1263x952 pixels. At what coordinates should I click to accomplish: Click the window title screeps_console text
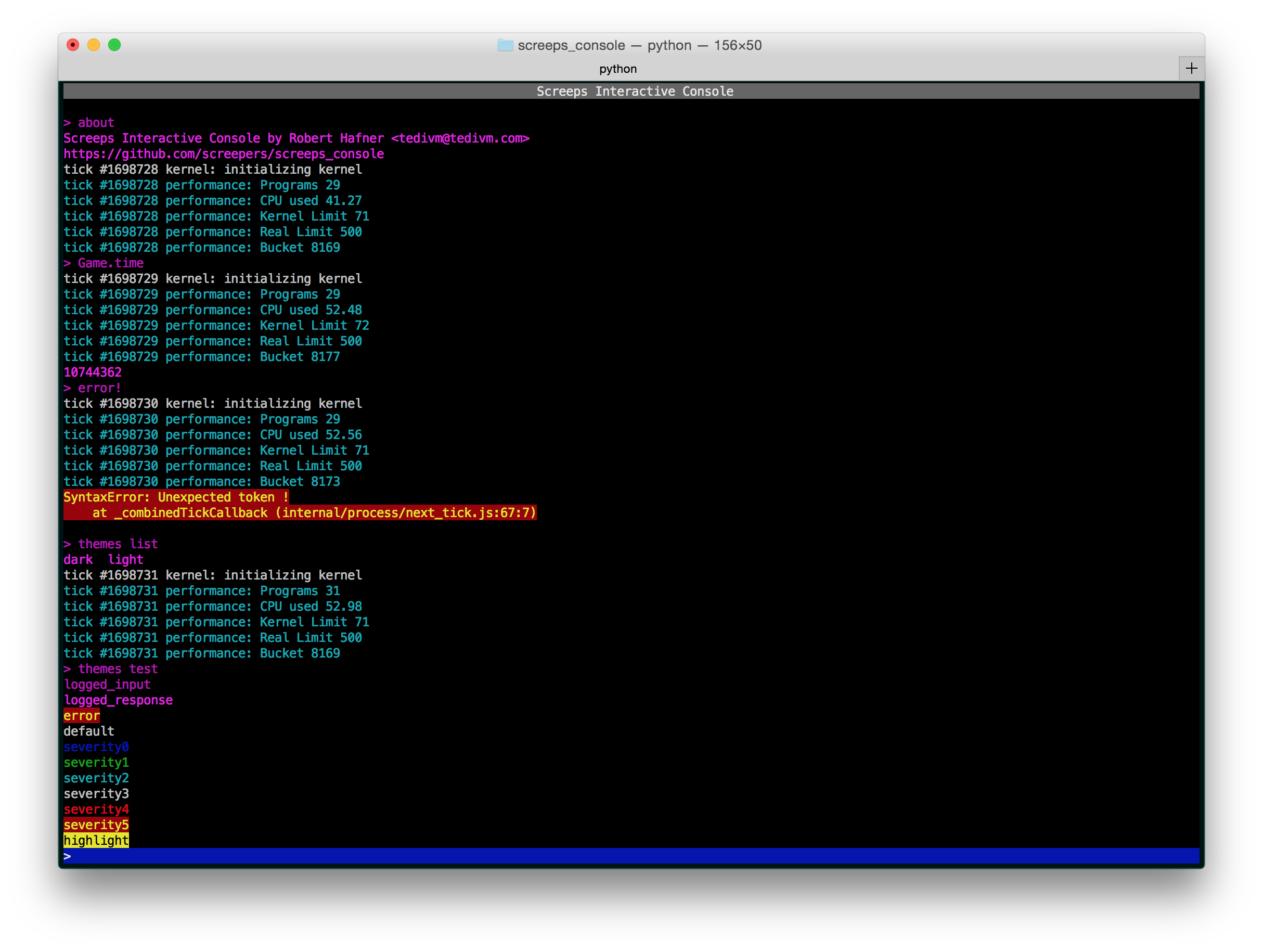571,45
